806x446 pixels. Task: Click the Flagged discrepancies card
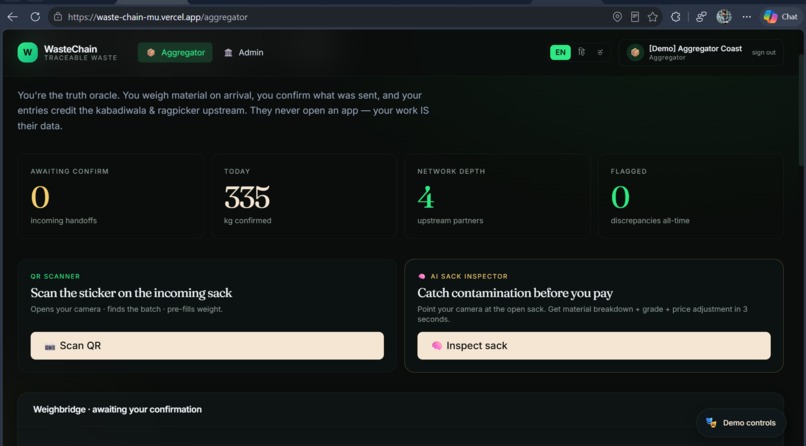pyautogui.click(x=691, y=196)
